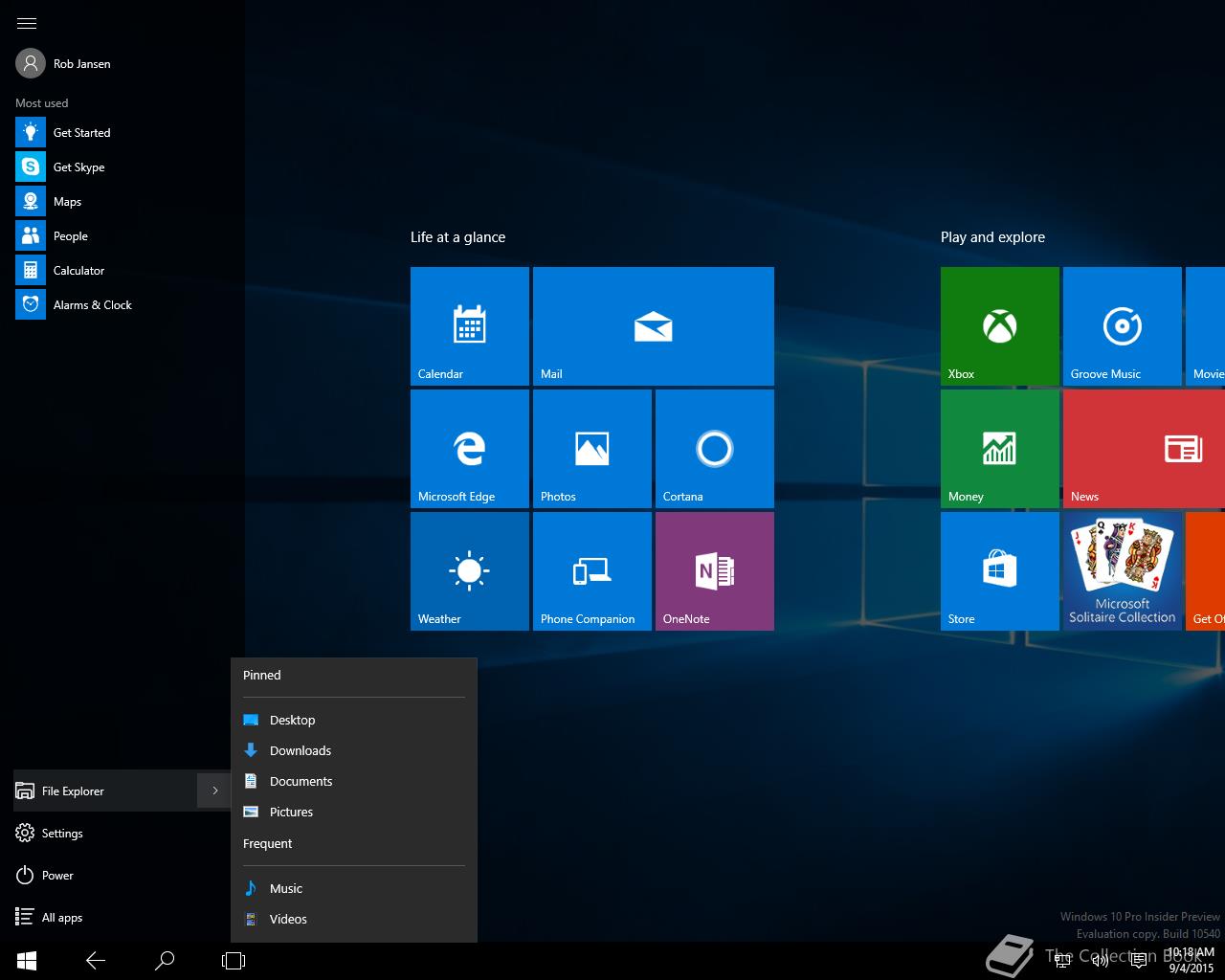Open Task View from the taskbar
1225x980 pixels.
(234, 960)
